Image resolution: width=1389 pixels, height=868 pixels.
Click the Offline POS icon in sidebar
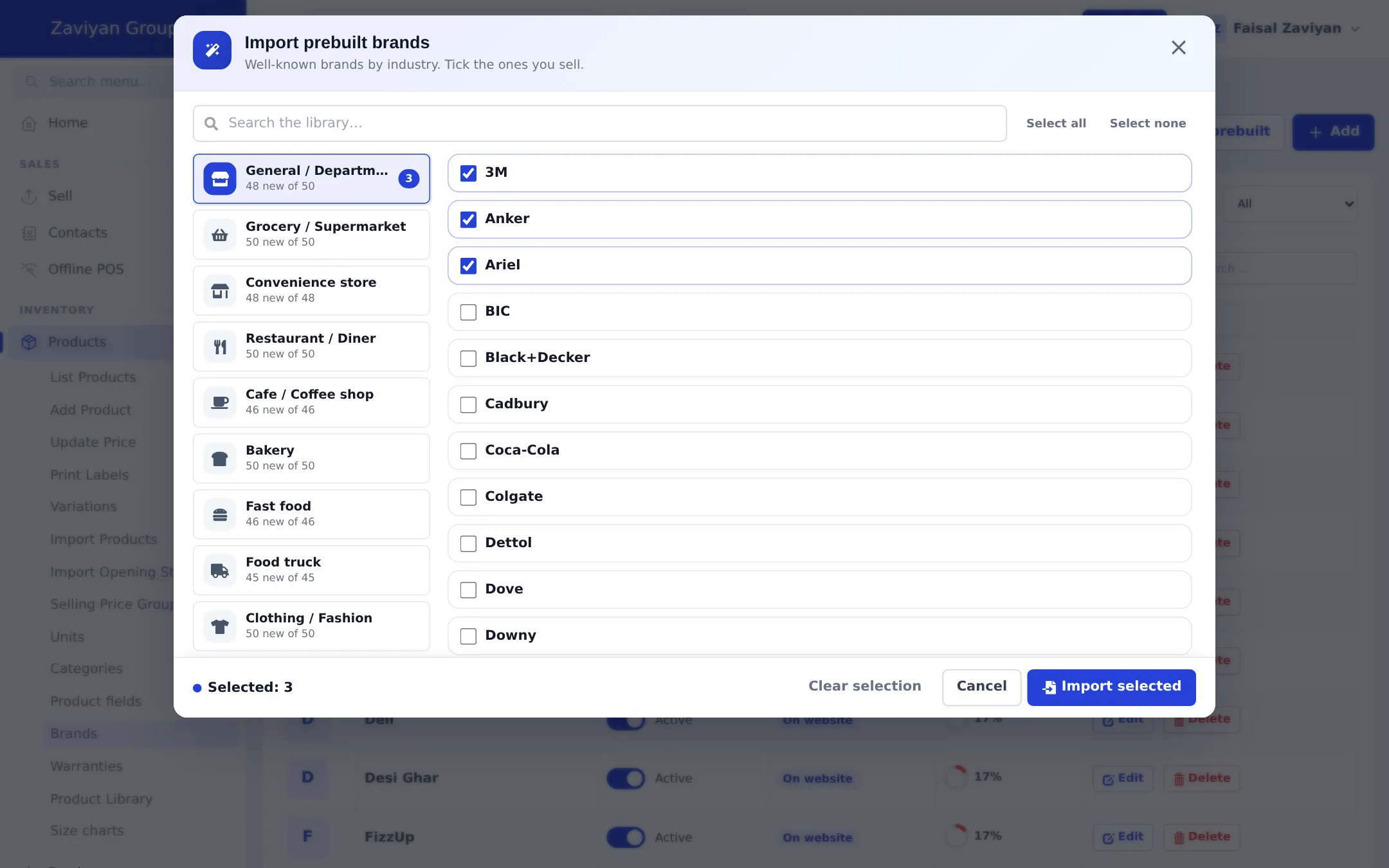29,269
